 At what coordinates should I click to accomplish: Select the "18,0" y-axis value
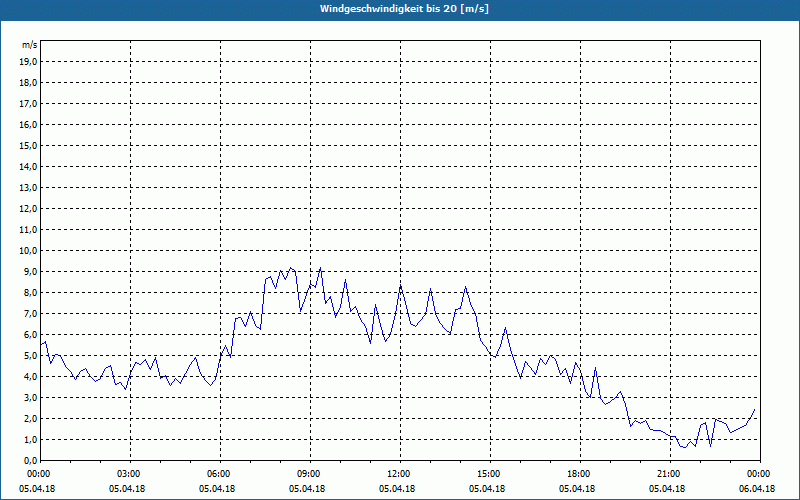tap(29, 83)
